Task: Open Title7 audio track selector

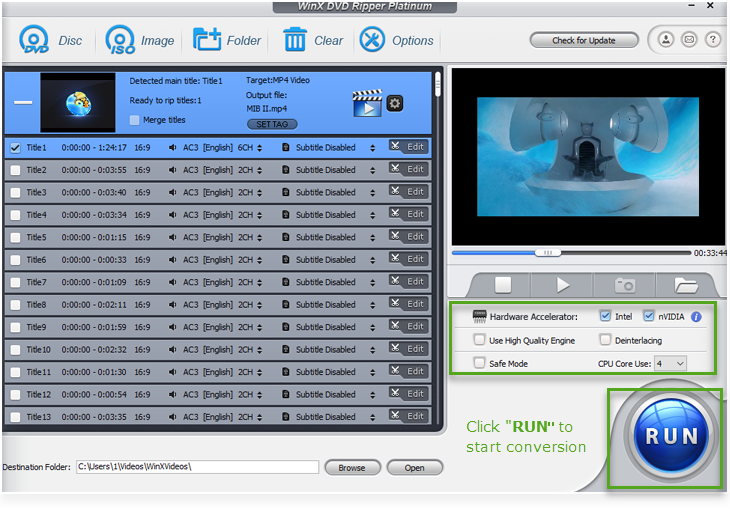Action: tap(259, 283)
